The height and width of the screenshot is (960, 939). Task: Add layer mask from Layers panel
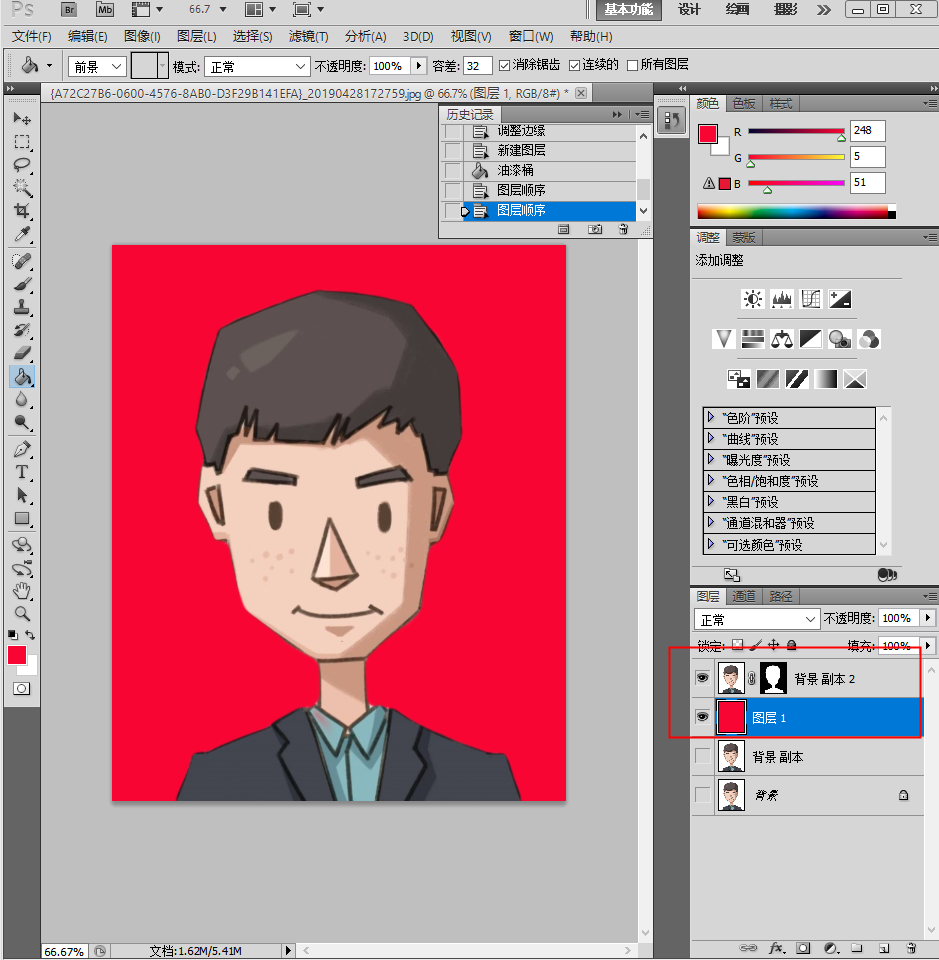click(x=803, y=948)
